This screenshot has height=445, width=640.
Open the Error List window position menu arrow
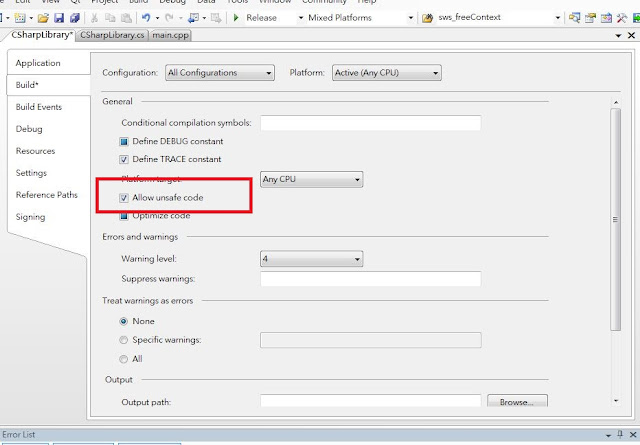point(608,435)
